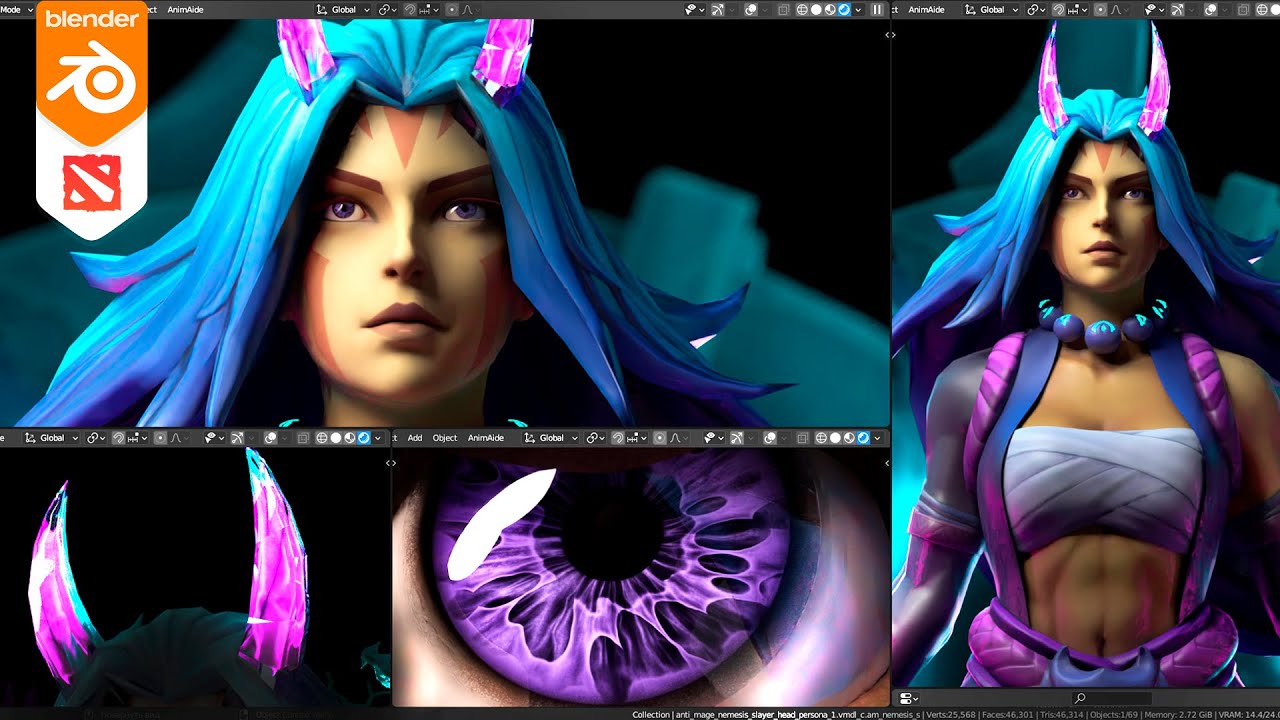This screenshot has height=720, width=1280.
Task: Open pivot point menu in top-left viewport
Action: 387,9
